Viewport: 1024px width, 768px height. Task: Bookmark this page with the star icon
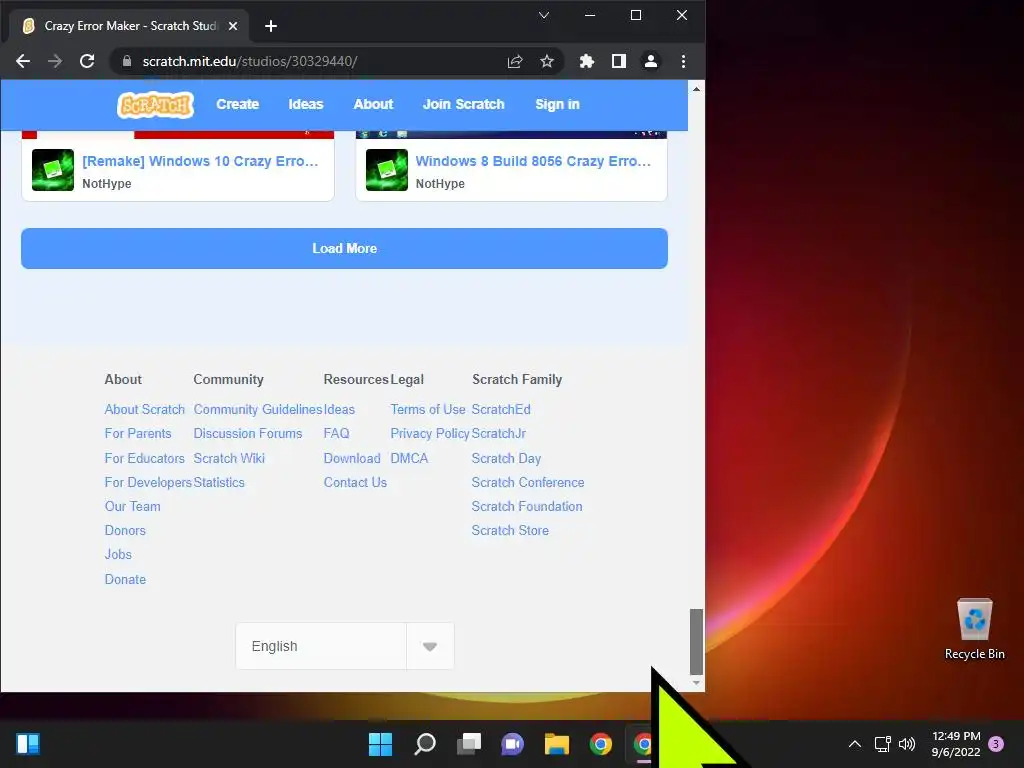547,61
